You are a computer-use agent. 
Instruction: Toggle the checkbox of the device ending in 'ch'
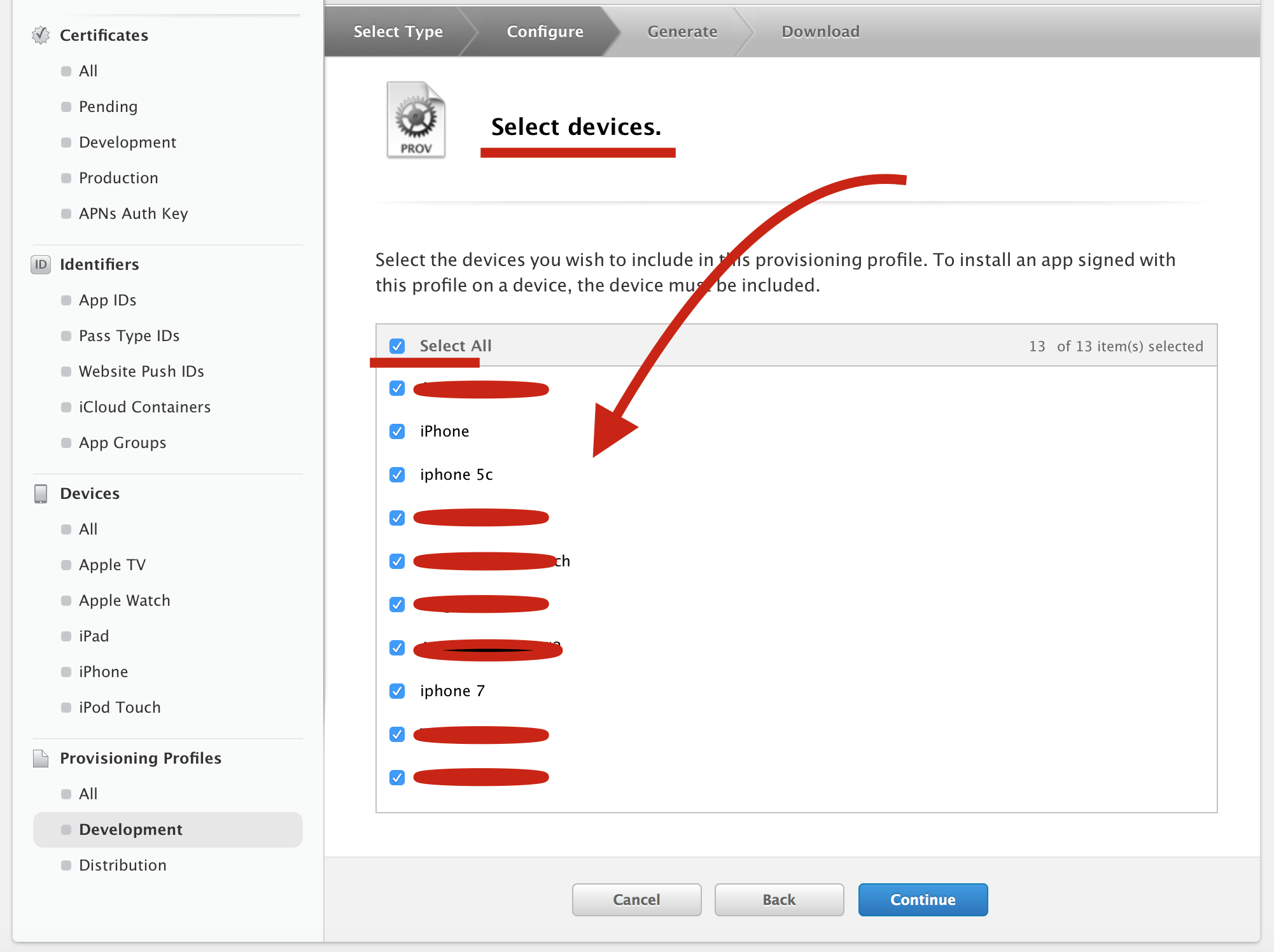coord(397,561)
